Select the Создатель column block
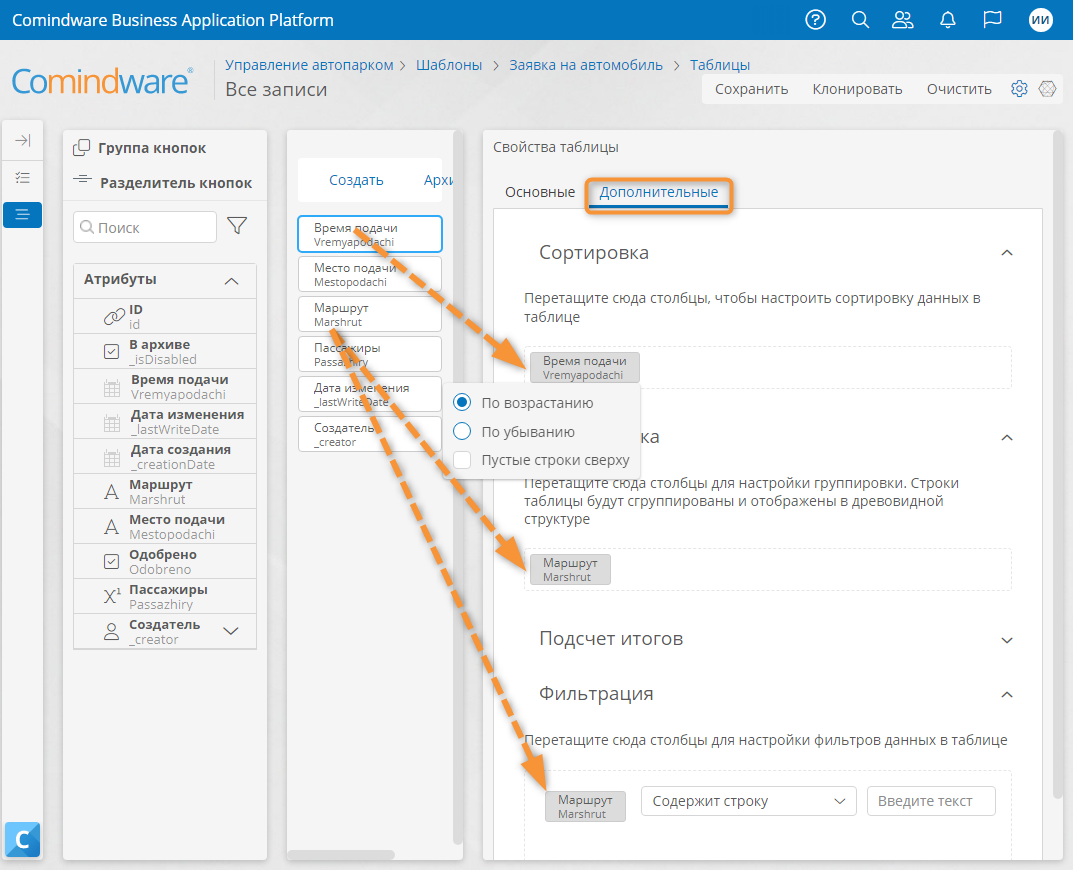The image size is (1073, 870). [370, 434]
